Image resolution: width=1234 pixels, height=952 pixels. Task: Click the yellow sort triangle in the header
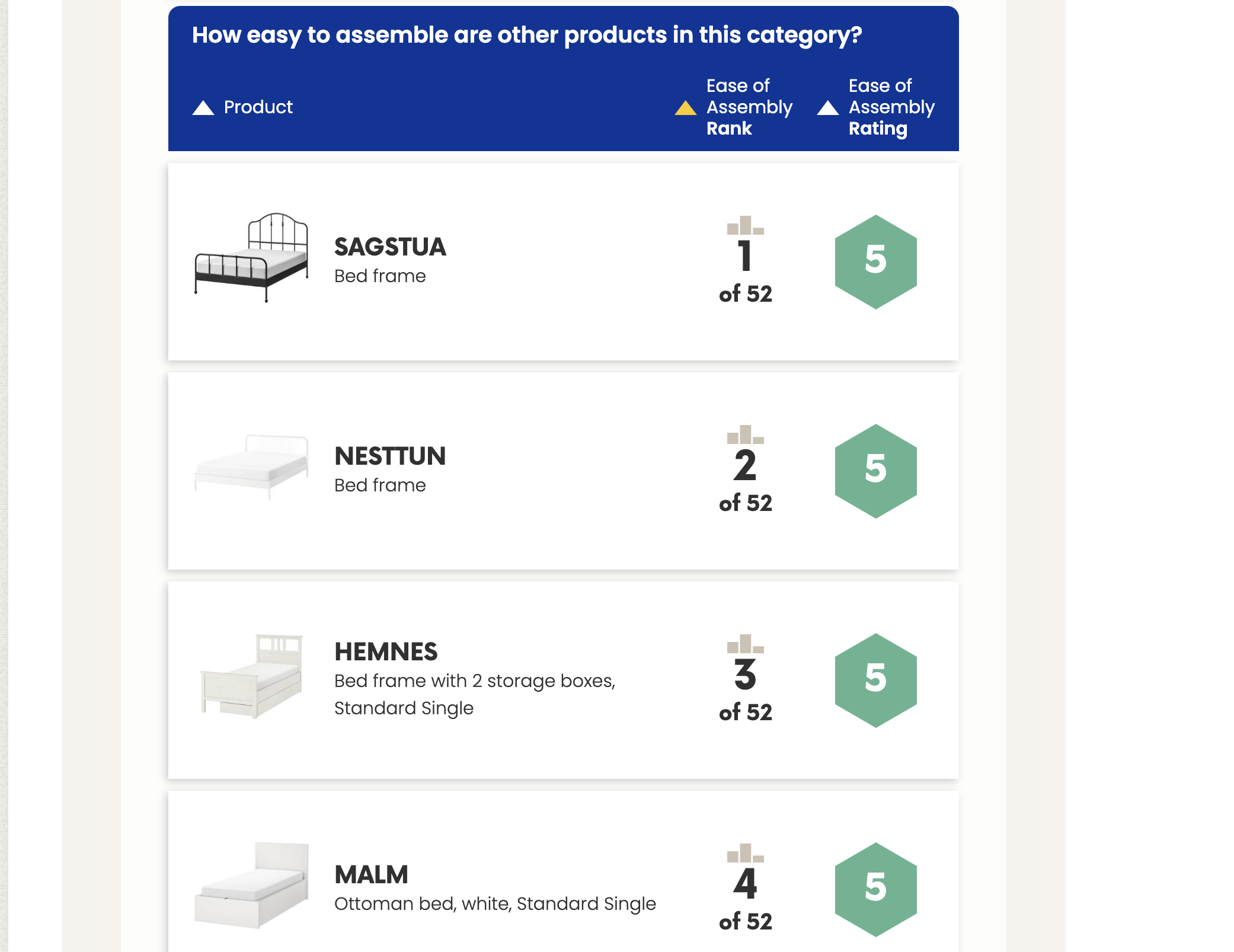click(686, 107)
